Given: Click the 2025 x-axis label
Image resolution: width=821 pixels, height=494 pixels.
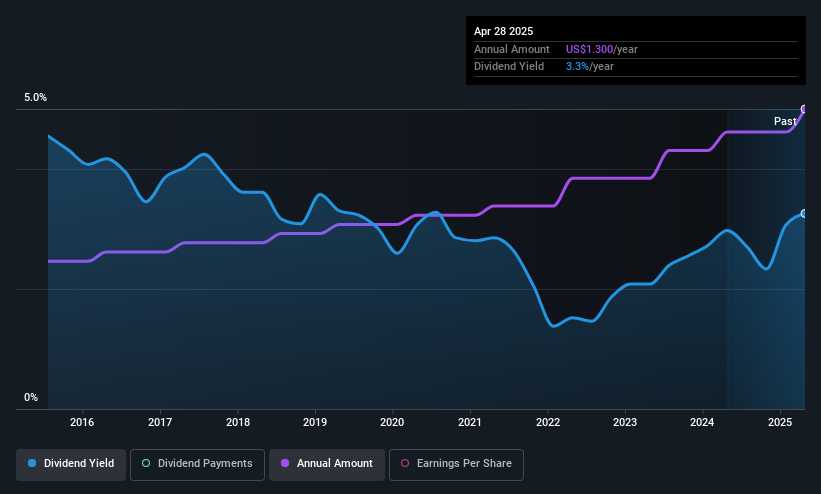Looking at the screenshot, I should (780, 422).
